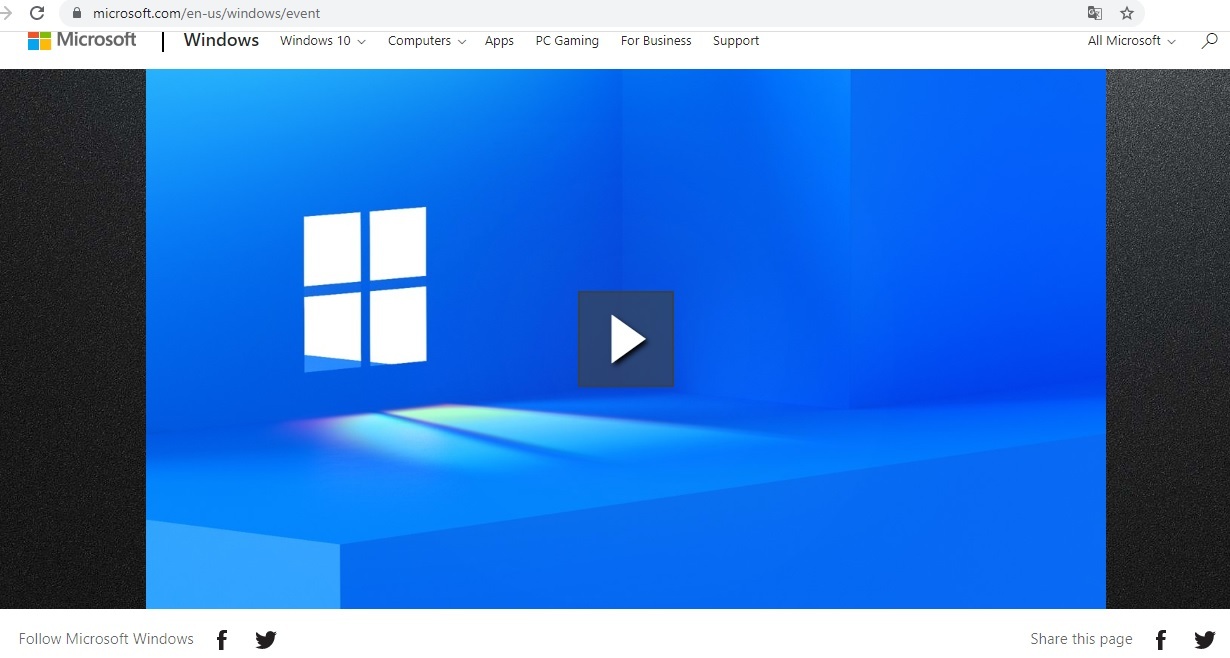Share this page on Twitter
Image resolution: width=1230 pixels, height=658 pixels.
click(1205, 640)
